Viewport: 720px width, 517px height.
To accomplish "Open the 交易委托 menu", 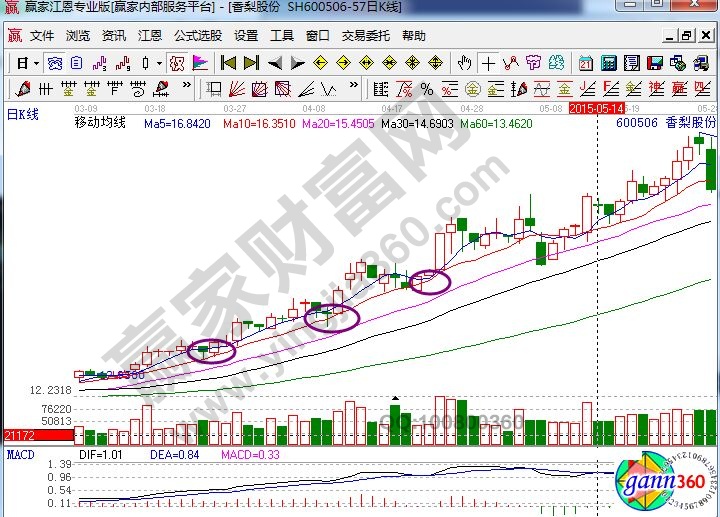I will pos(366,35).
